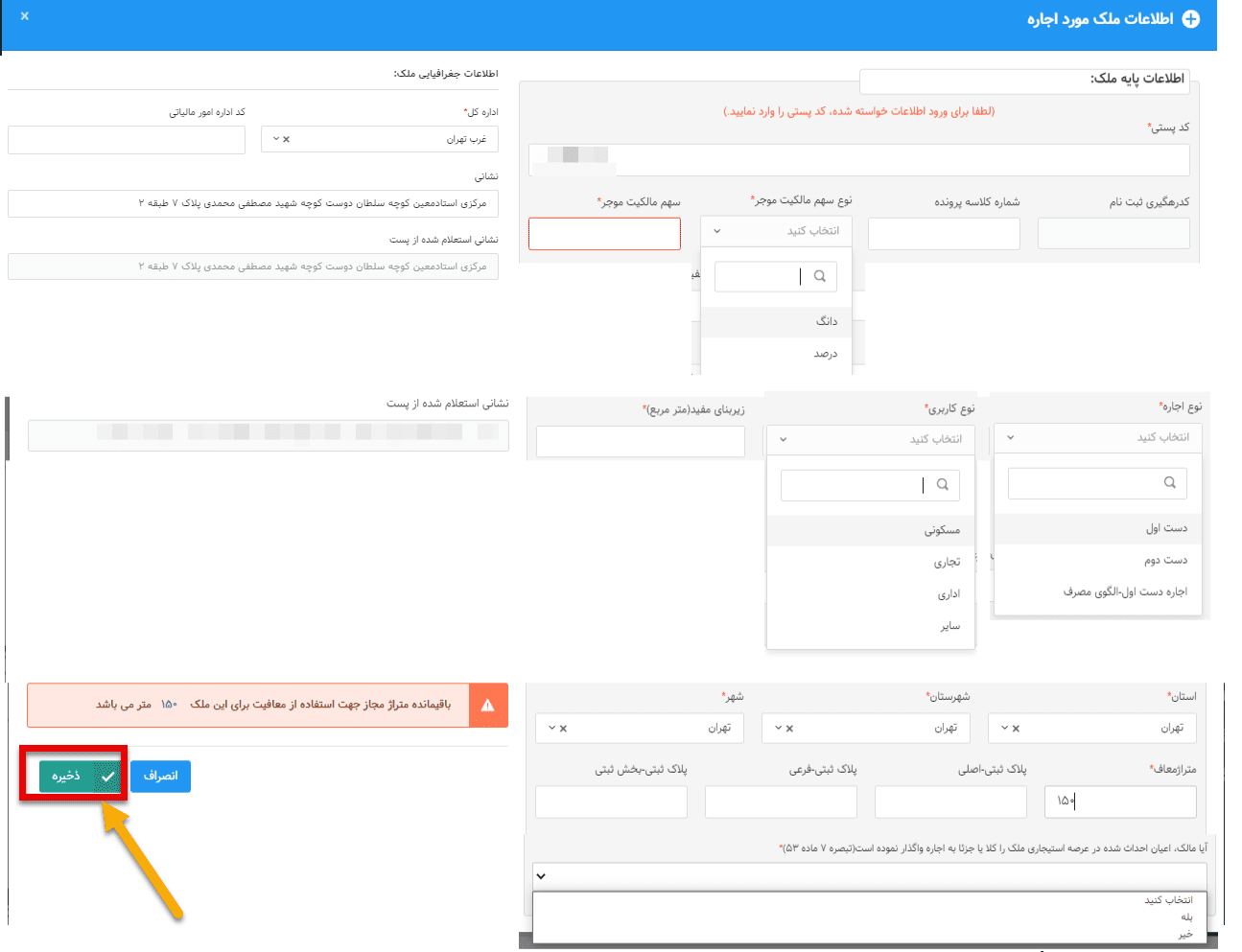1242x952 pixels.
Task: Choose اجاره دست اول-الگوی مصرف option
Action: click(1098, 592)
